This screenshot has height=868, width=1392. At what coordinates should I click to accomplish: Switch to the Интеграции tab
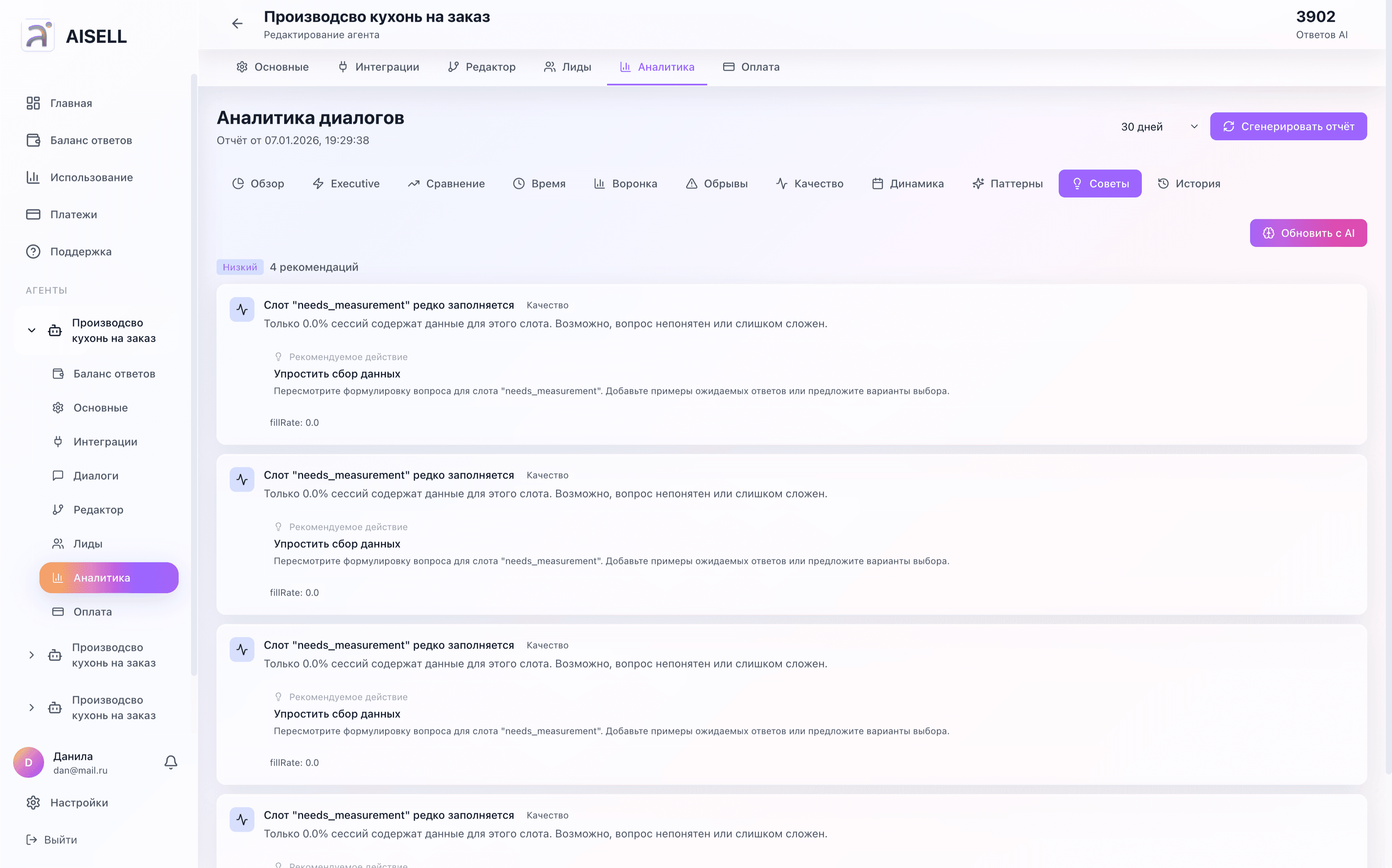point(379,66)
